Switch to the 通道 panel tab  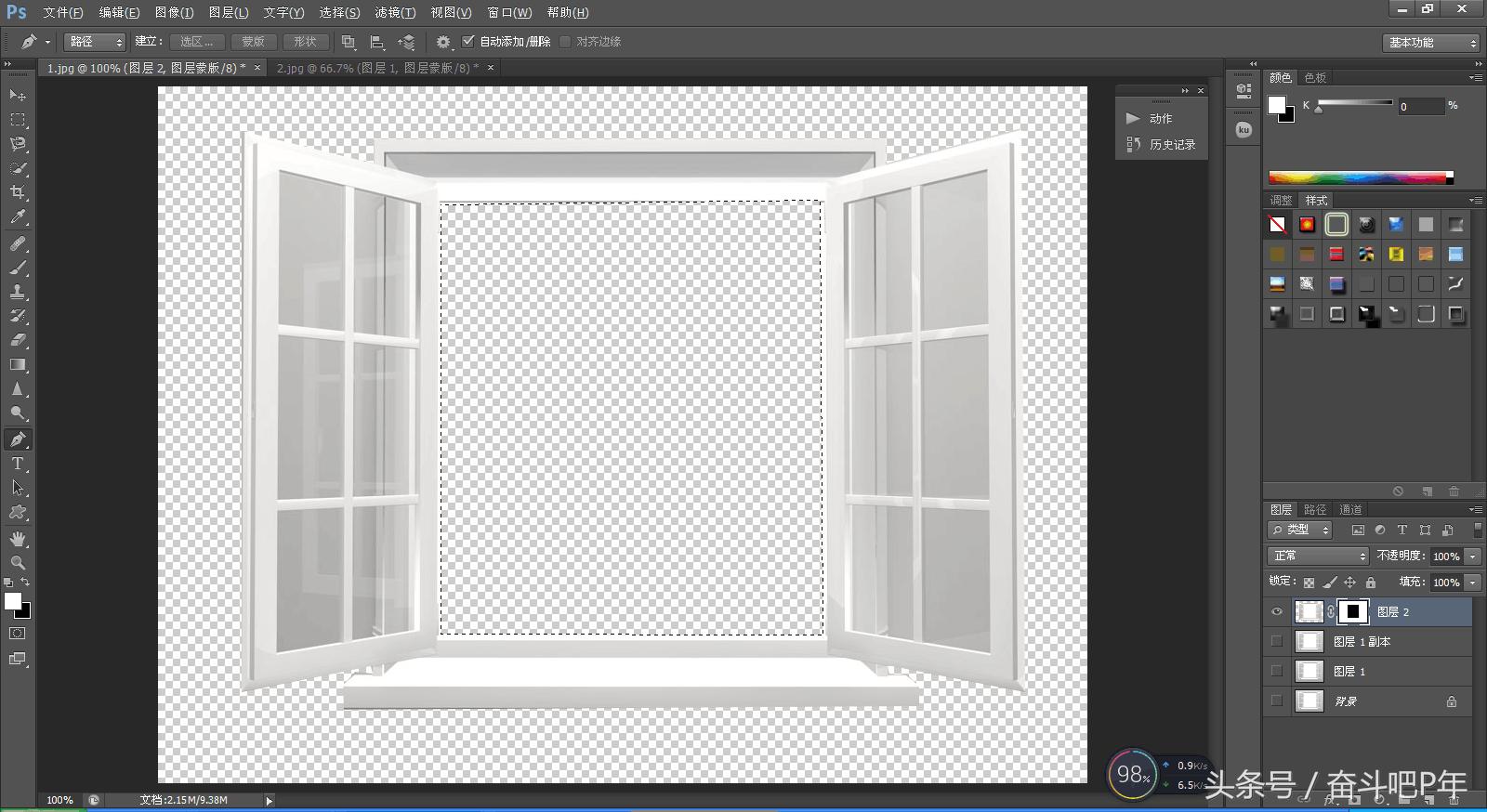coord(1350,509)
